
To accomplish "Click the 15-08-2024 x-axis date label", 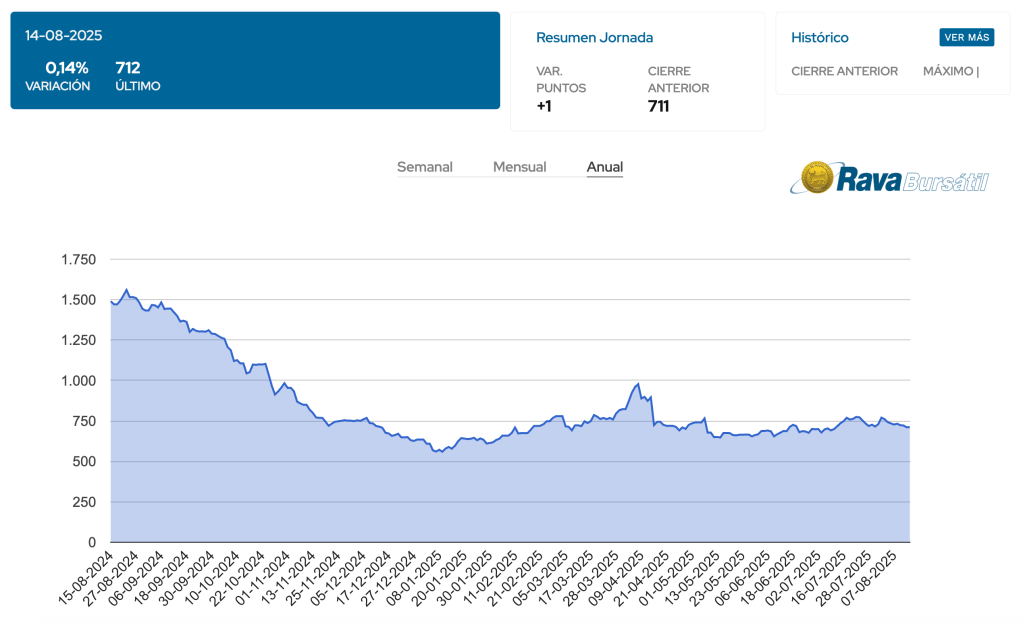I will coord(86,578).
